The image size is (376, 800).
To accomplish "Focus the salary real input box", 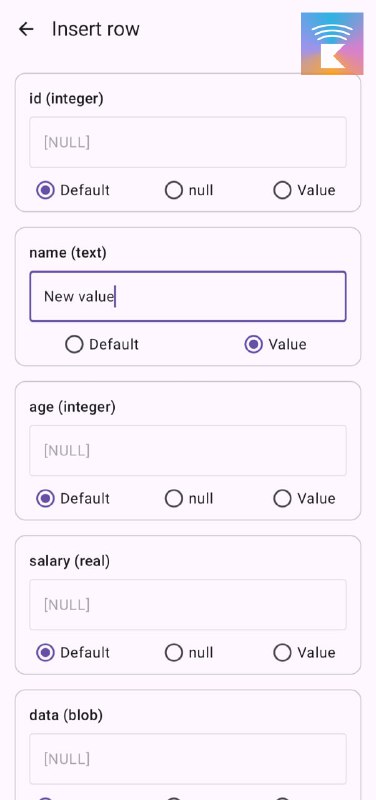I will click(x=188, y=605).
